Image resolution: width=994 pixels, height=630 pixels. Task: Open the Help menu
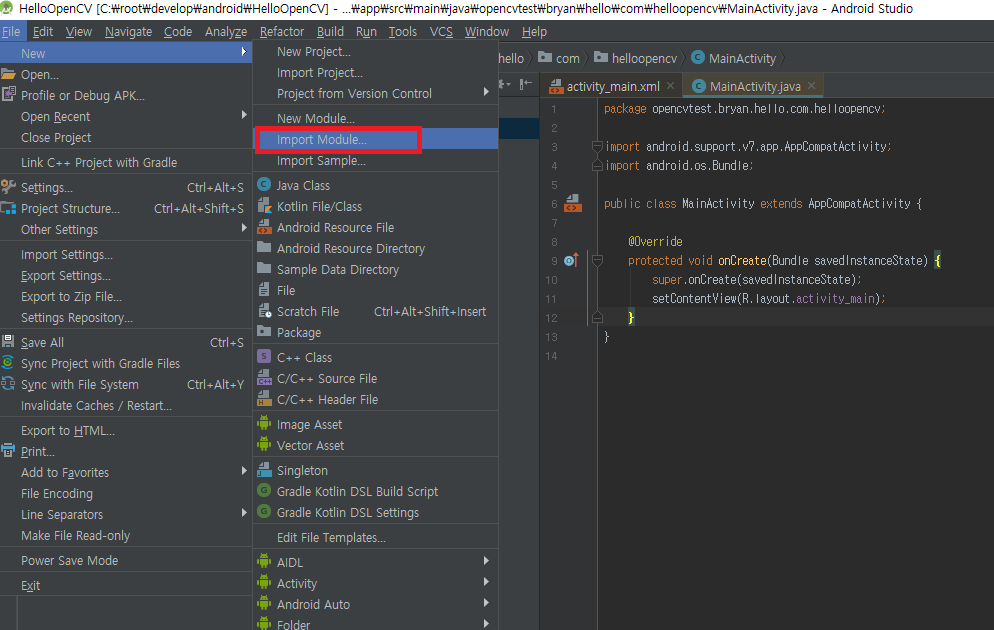[x=534, y=32]
